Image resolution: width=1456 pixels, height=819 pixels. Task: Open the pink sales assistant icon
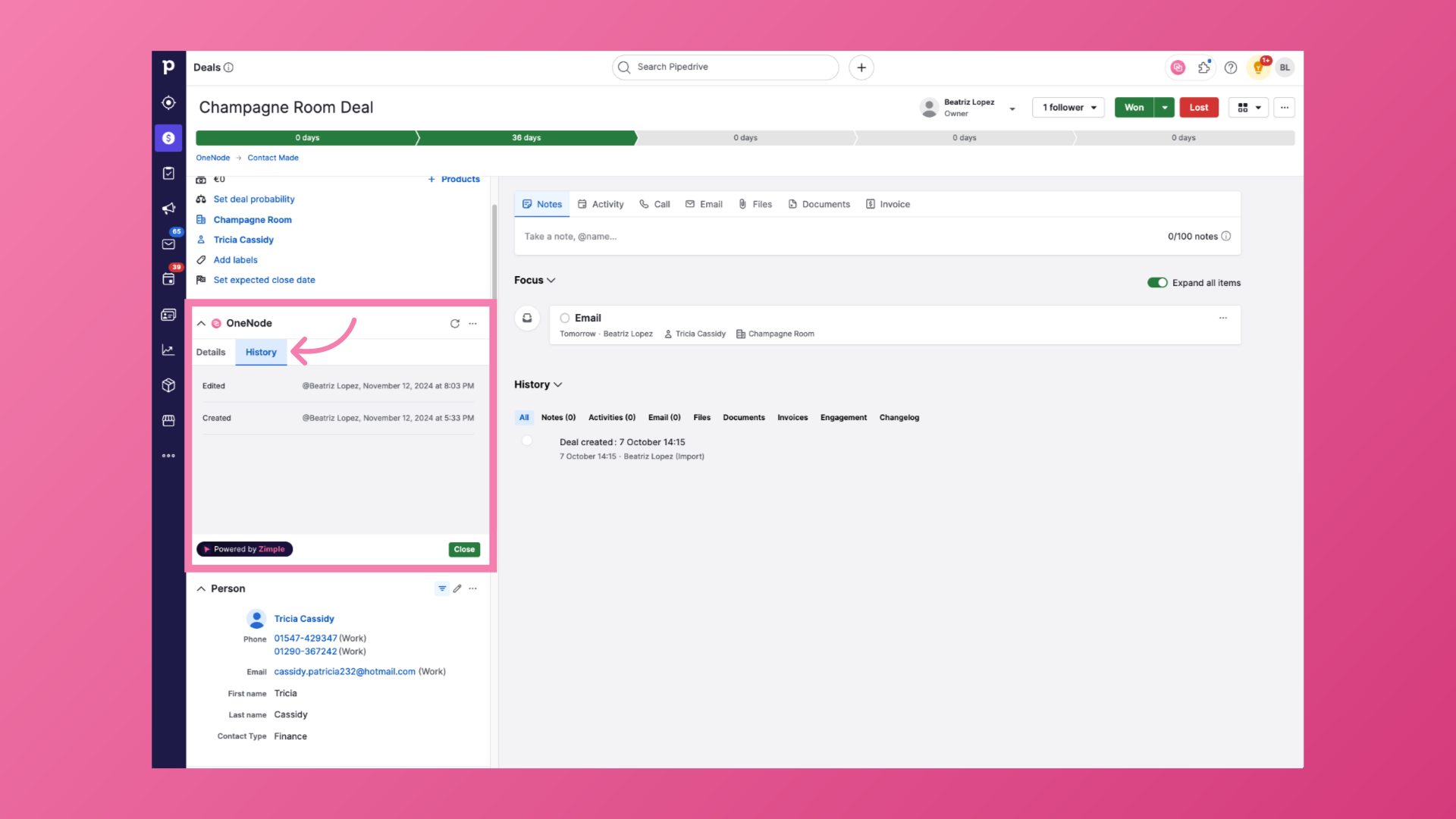[x=1178, y=67]
